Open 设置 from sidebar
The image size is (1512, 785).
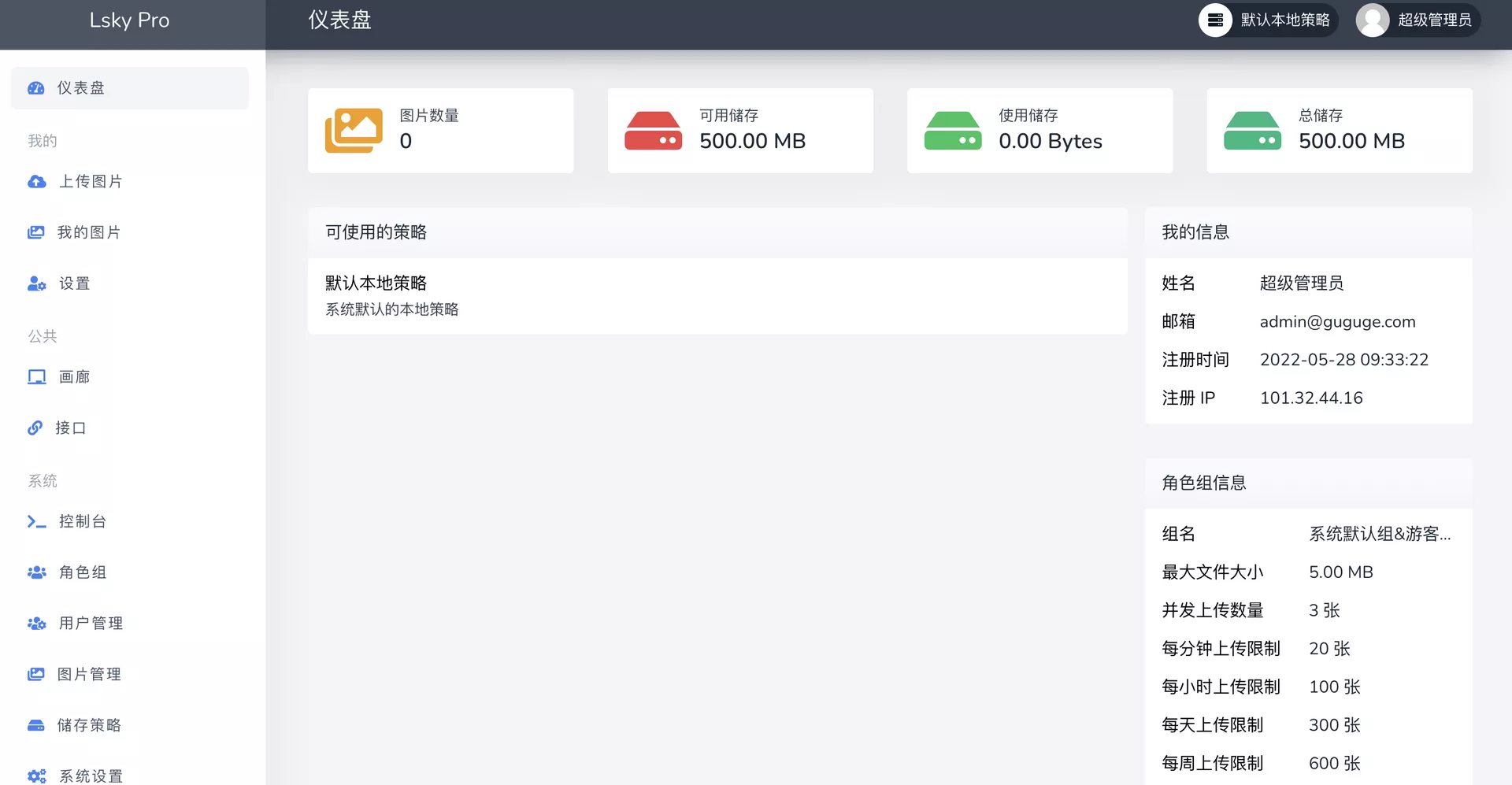(x=130, y=283)
